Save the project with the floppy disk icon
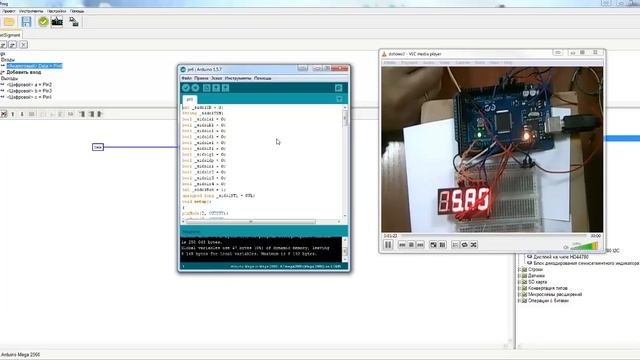Viewport: 640px width, 360px height. (x=26, y=22)
